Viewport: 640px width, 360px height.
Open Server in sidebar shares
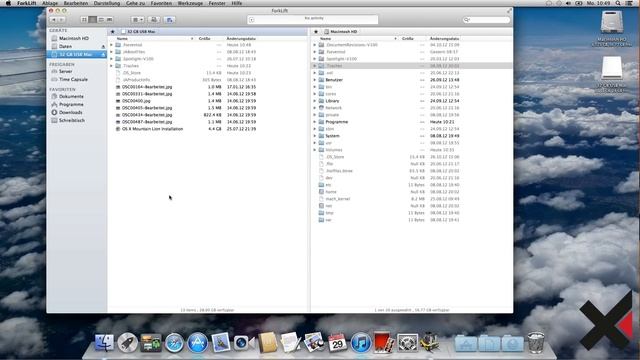pos(65,71)
